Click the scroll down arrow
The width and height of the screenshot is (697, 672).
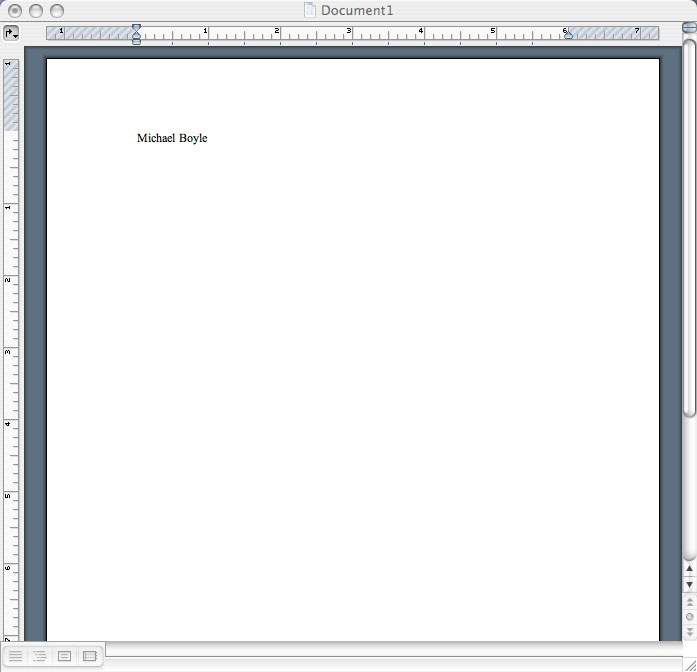pos(689,584)
